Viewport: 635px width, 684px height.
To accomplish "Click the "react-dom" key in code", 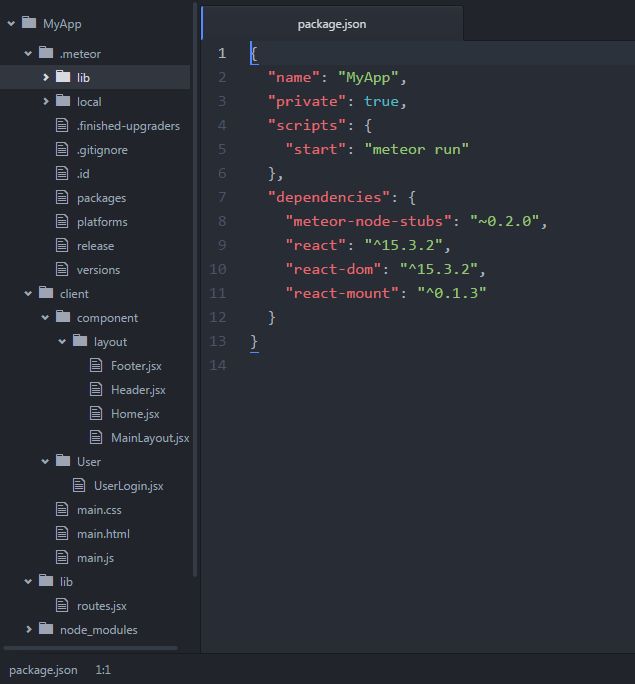I will pos(333,269).
